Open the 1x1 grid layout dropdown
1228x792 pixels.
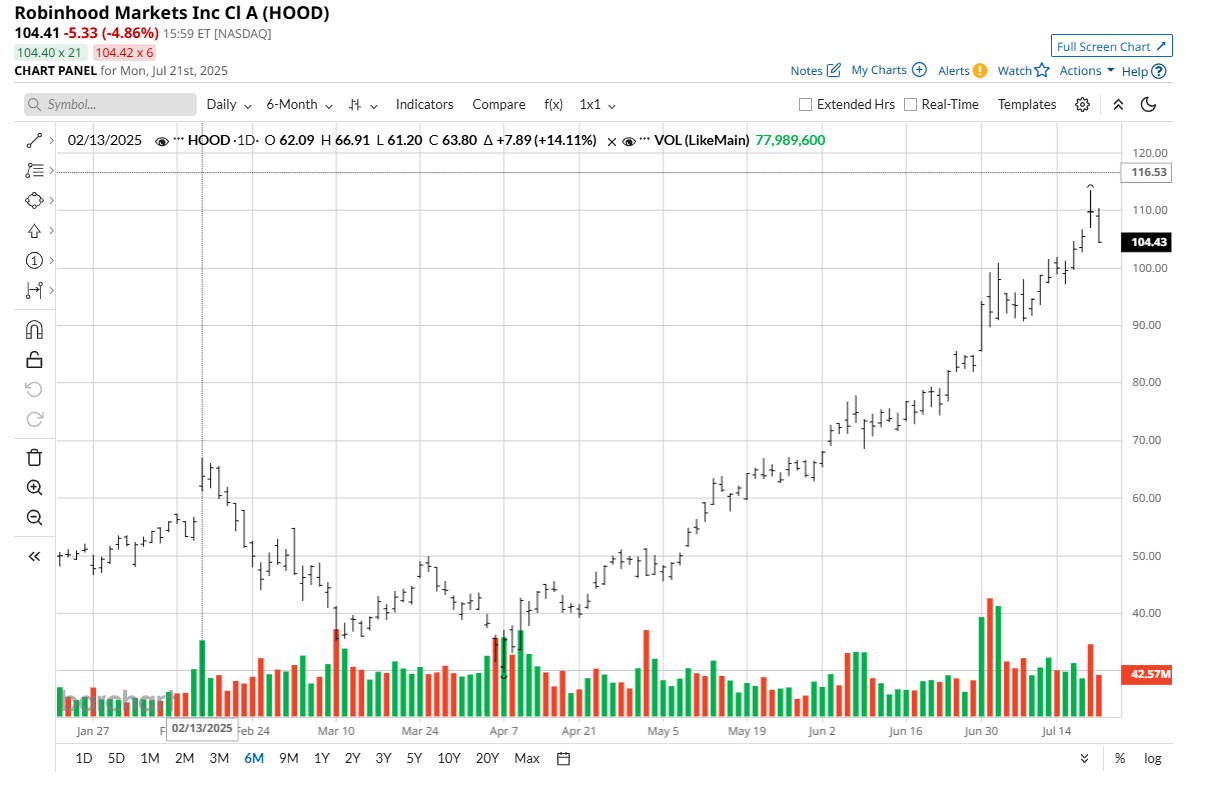[598, 104]
